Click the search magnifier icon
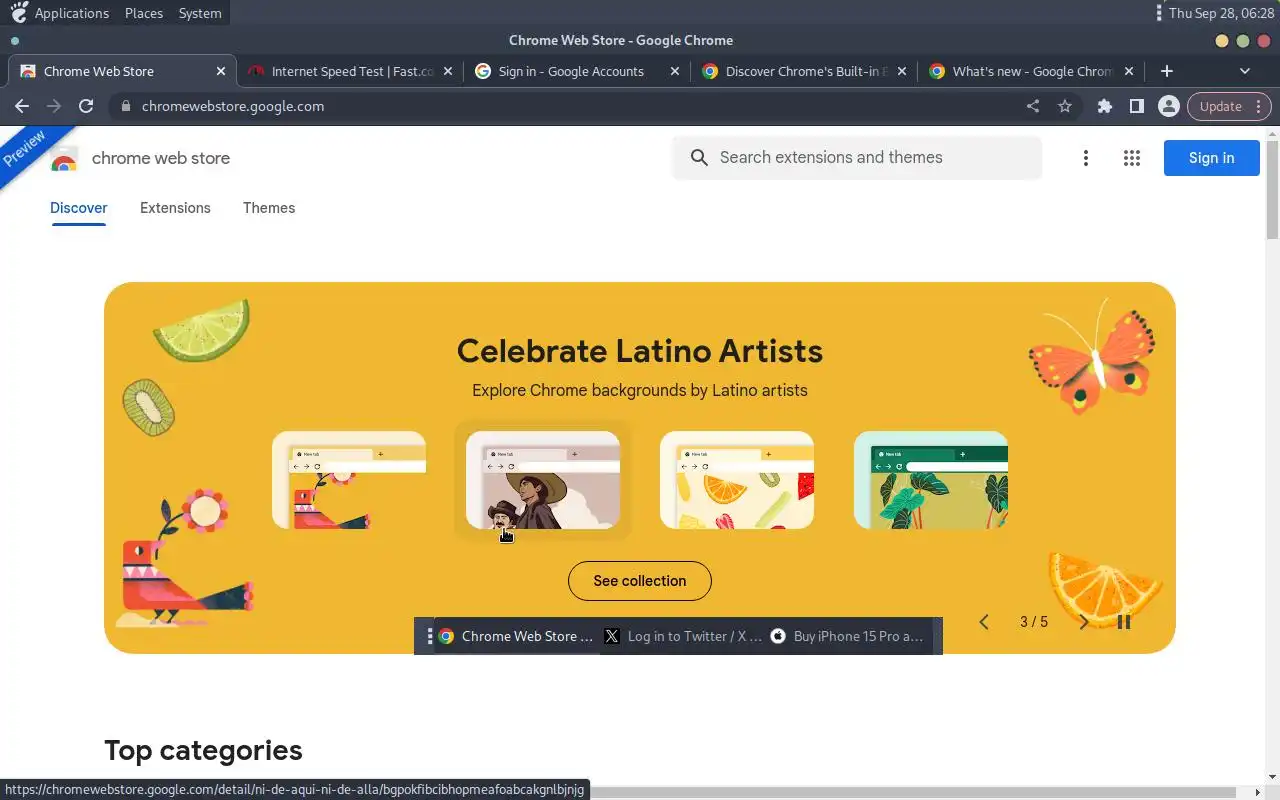The image size is (1280, 800). 700,158
